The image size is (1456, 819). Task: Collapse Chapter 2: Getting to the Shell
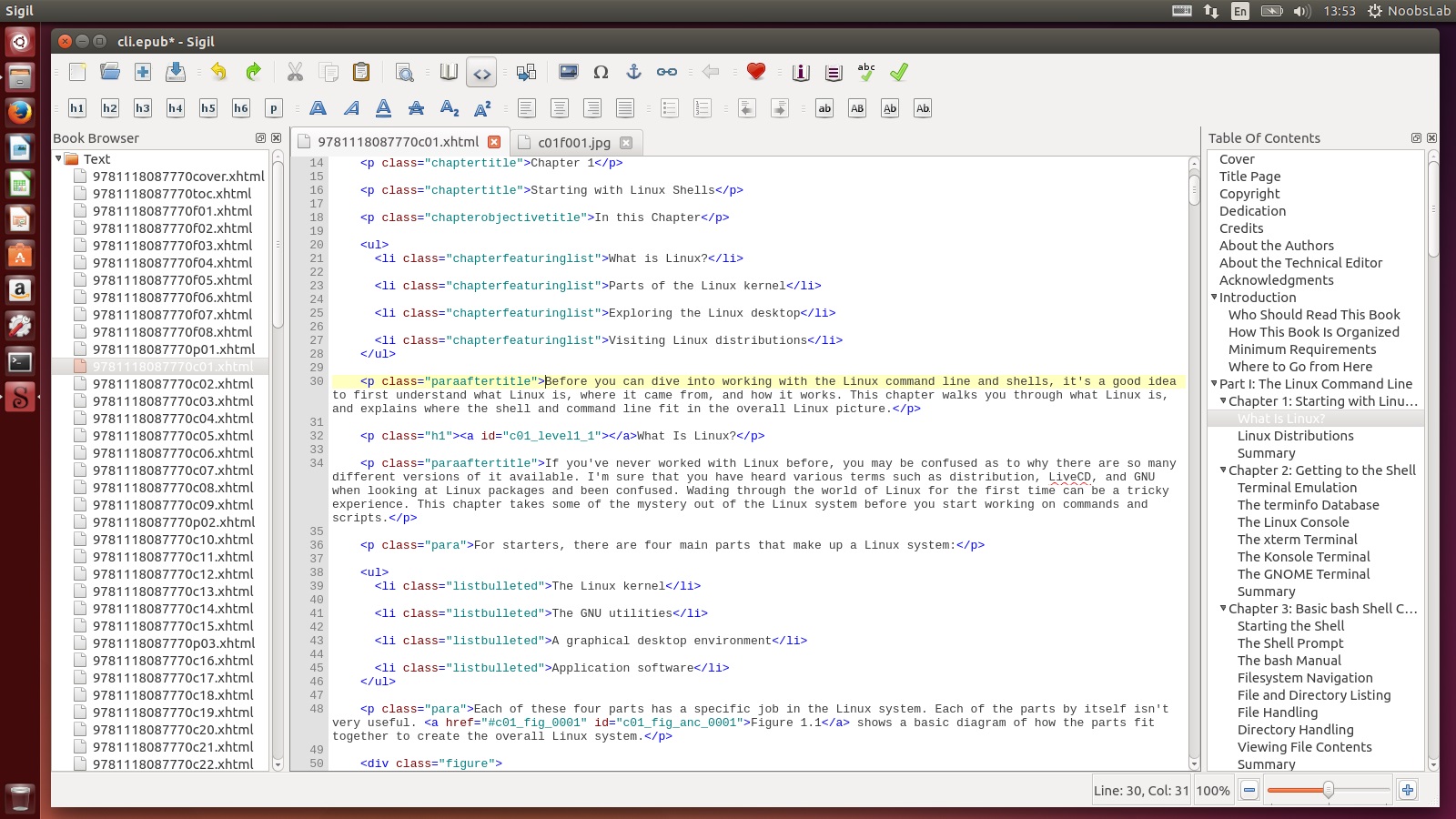1223,470
